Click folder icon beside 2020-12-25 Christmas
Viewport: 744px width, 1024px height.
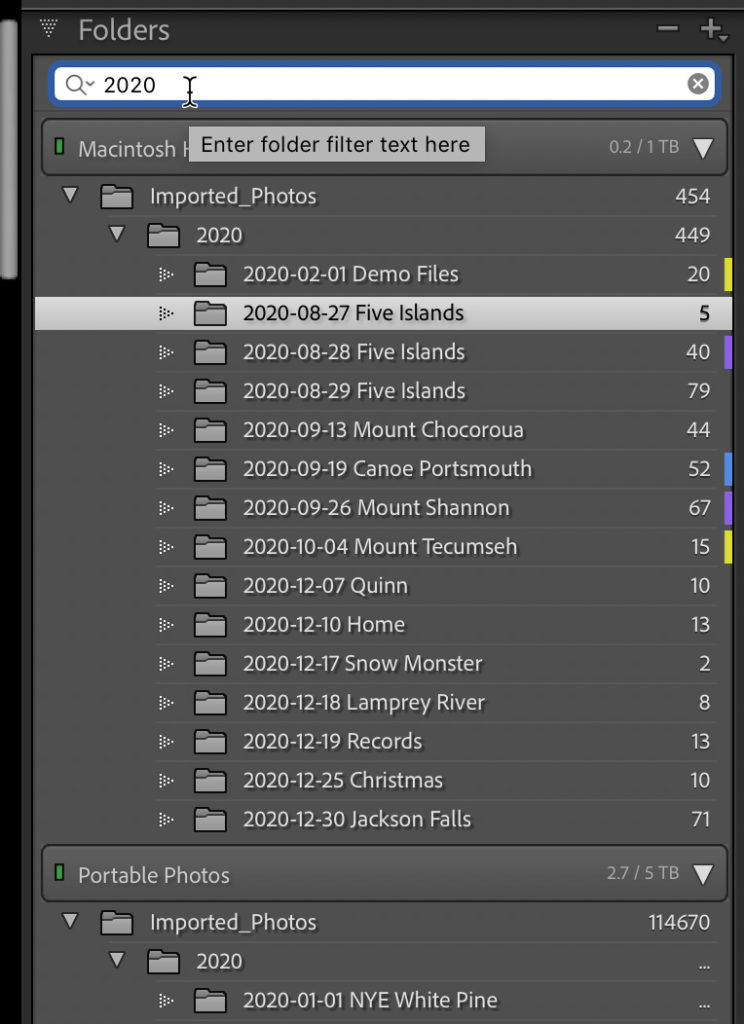210,780
